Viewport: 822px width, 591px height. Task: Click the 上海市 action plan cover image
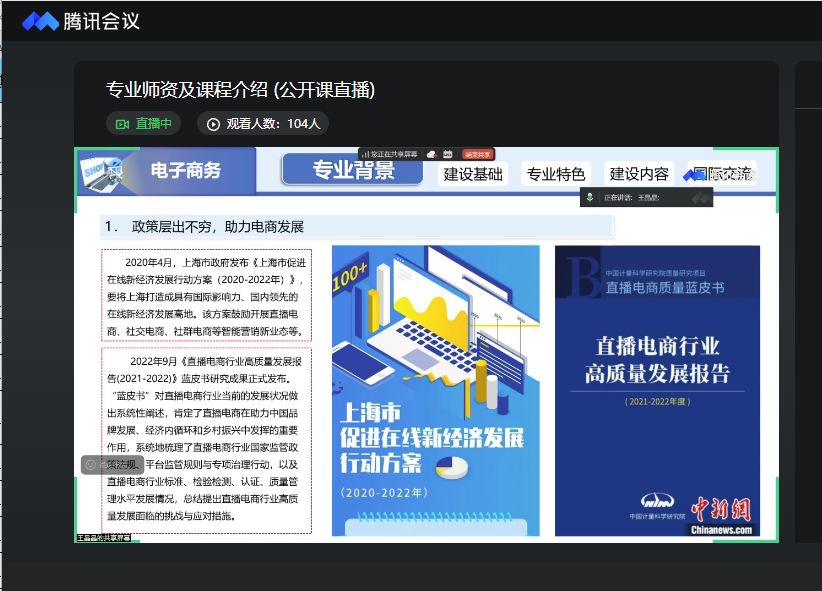[435, 390]
